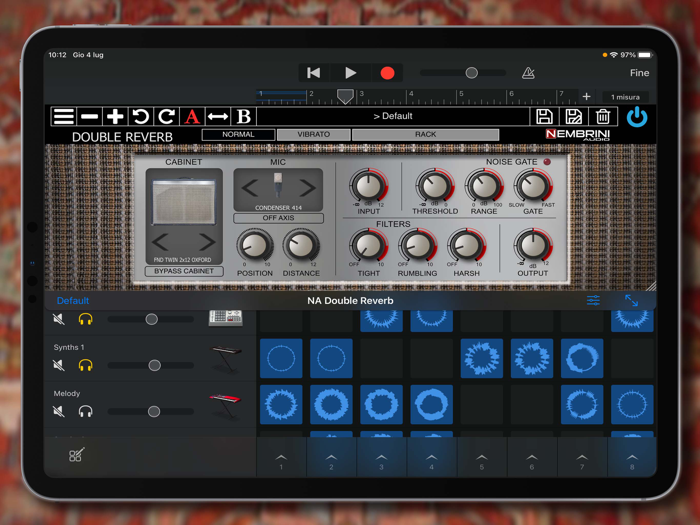Image resolution: width=700 pixels, height=525 pixels.
Task: Trigger column 4 with its chevron
Action: click(x=431, y=458)
